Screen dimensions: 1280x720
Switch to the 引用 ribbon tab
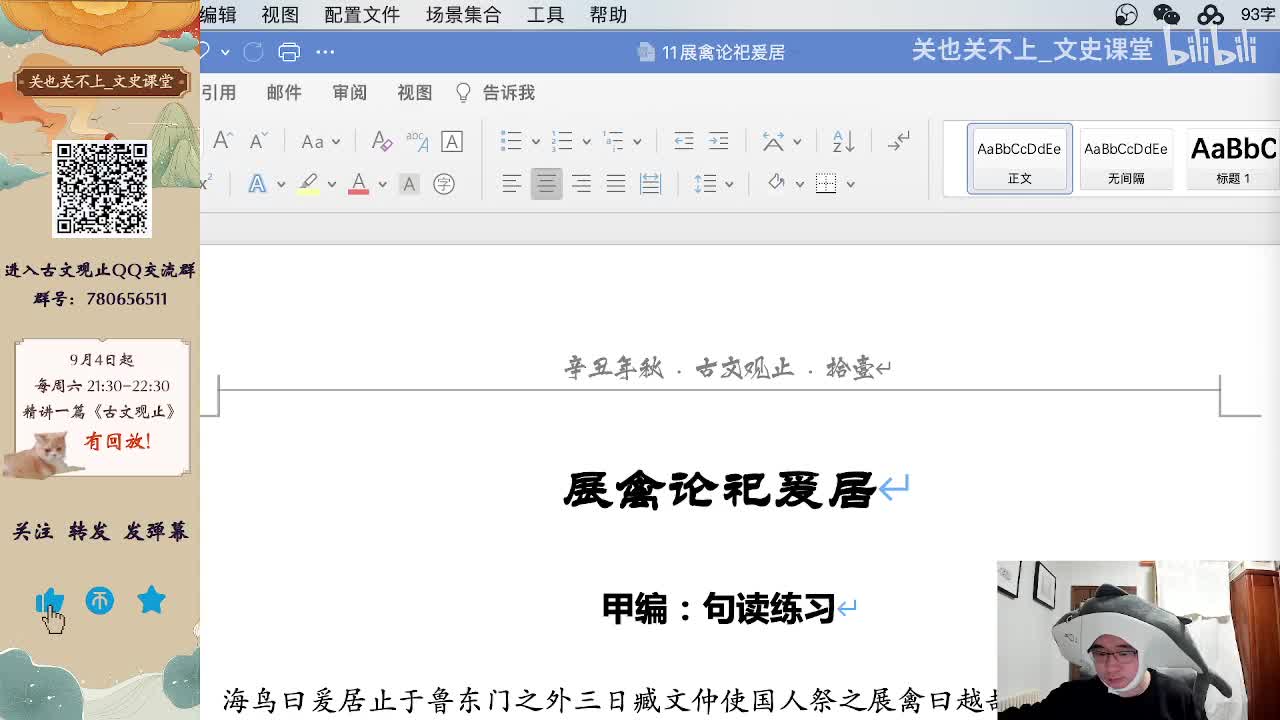click(218, 93)
